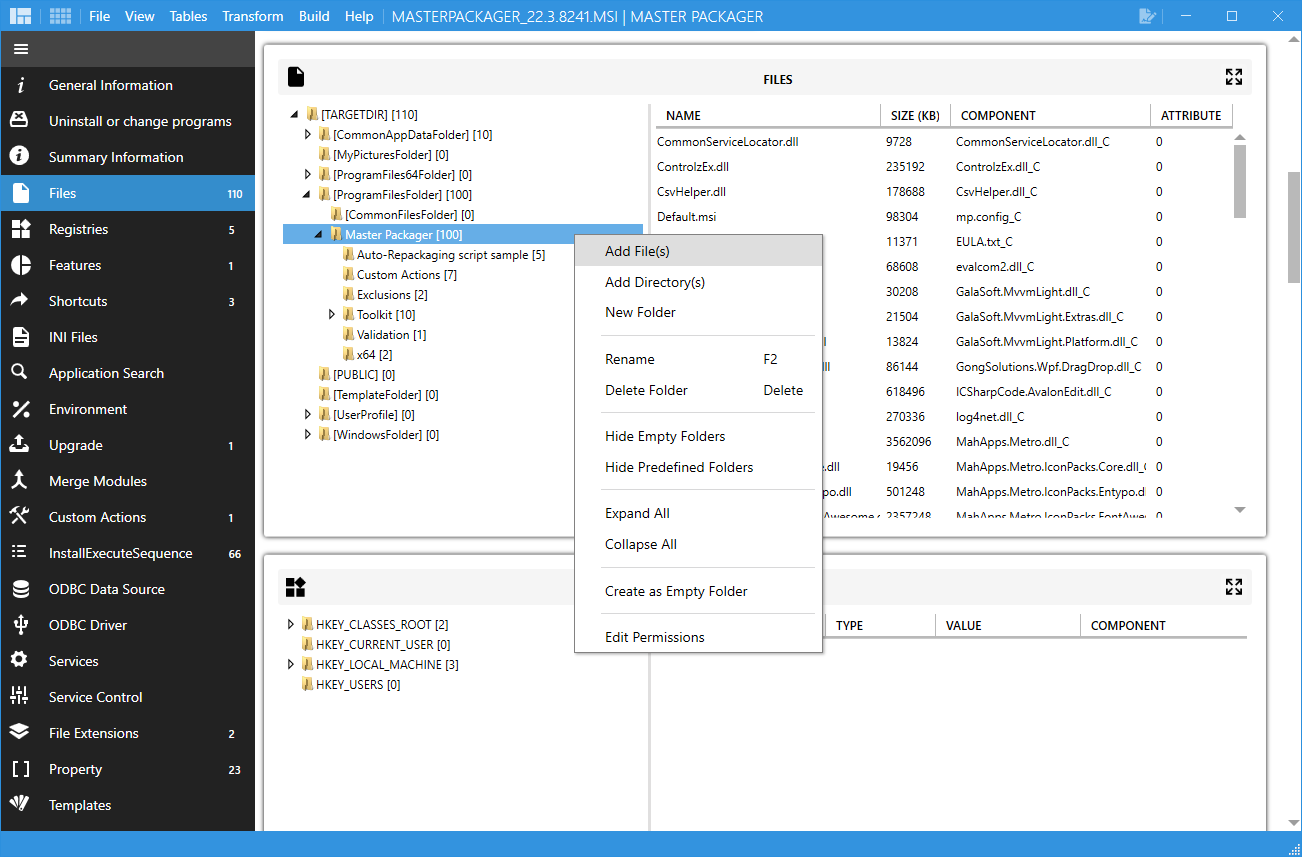Click the General Information sidebar icon
Image resolution: width=1302 pixels, height=857 pixels.
pos(20,85)
